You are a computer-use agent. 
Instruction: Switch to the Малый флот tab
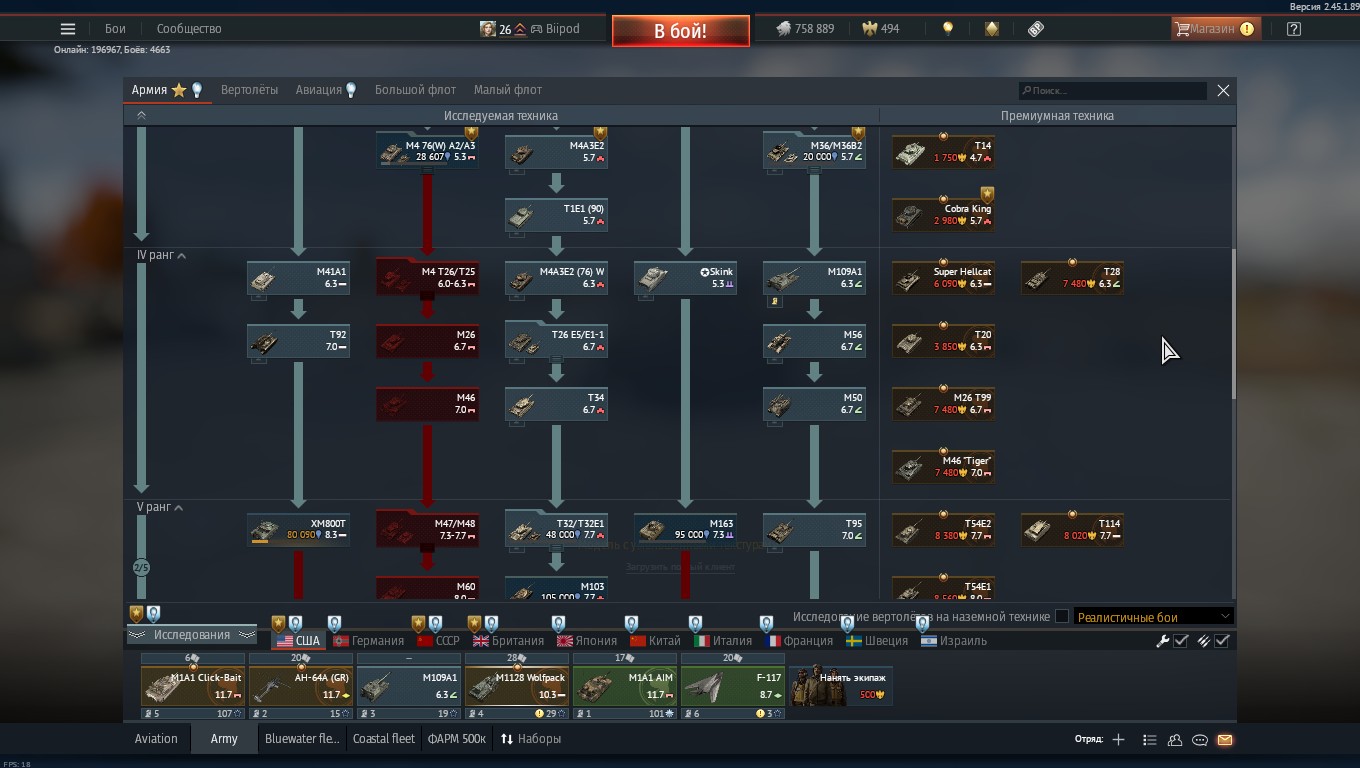[508, 90]
